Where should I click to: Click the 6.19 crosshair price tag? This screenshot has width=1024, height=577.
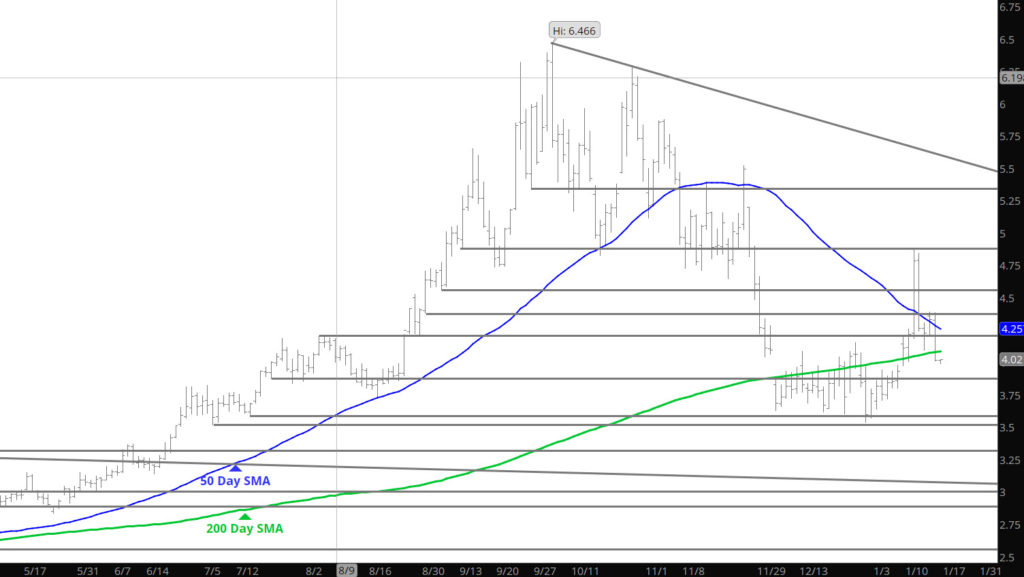tap(1010, 77)
